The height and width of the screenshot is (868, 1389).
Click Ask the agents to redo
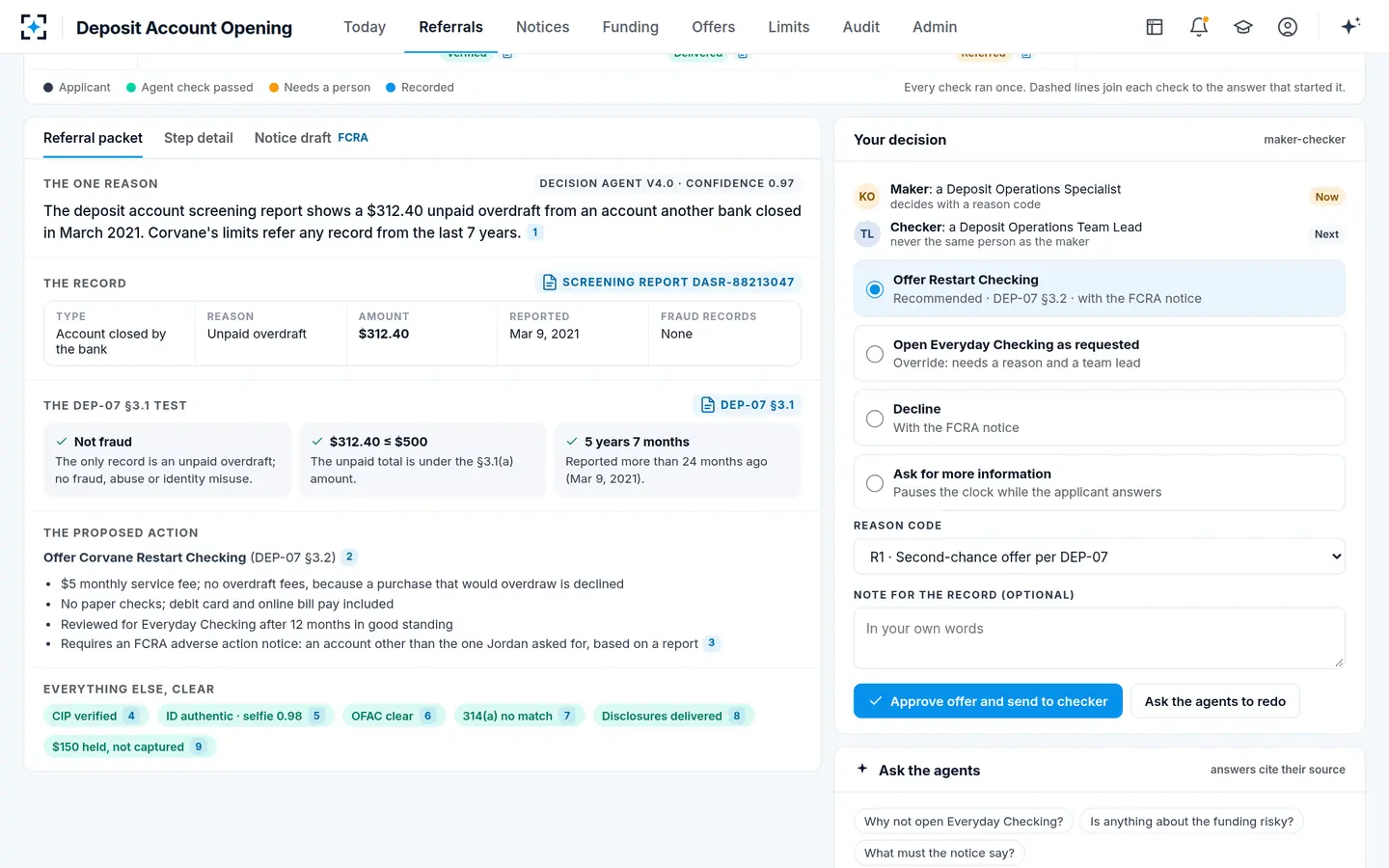1215,701
